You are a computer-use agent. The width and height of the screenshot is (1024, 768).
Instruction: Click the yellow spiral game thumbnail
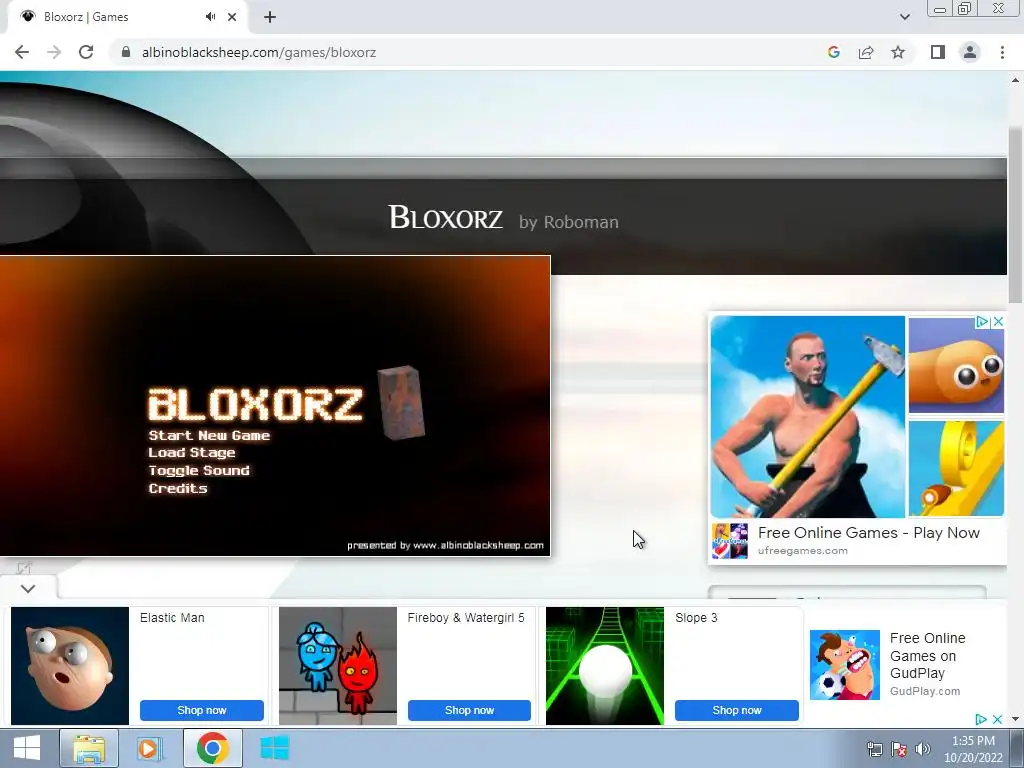pyautogui.click(x=956, y=469)
